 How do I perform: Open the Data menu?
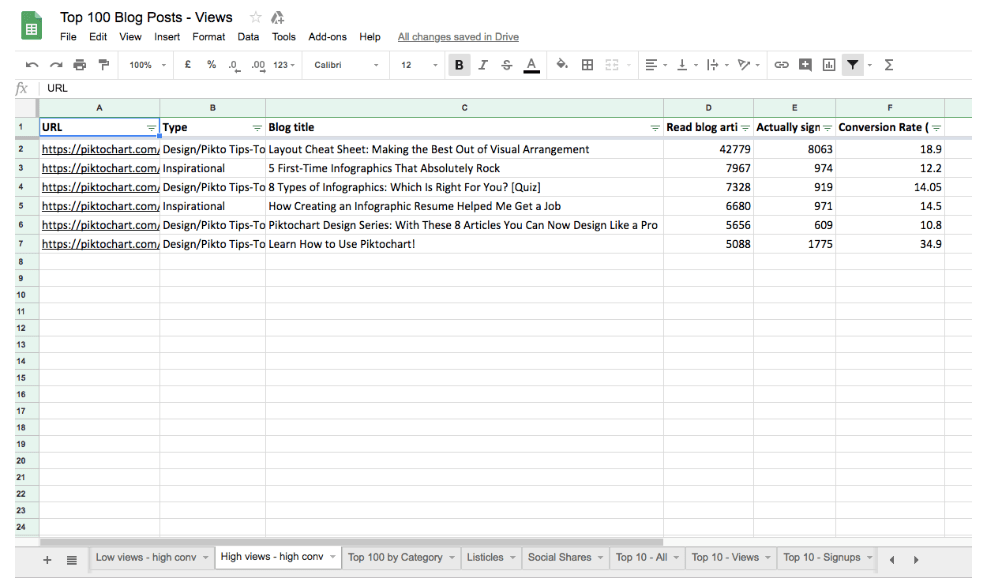pos(248,37)
